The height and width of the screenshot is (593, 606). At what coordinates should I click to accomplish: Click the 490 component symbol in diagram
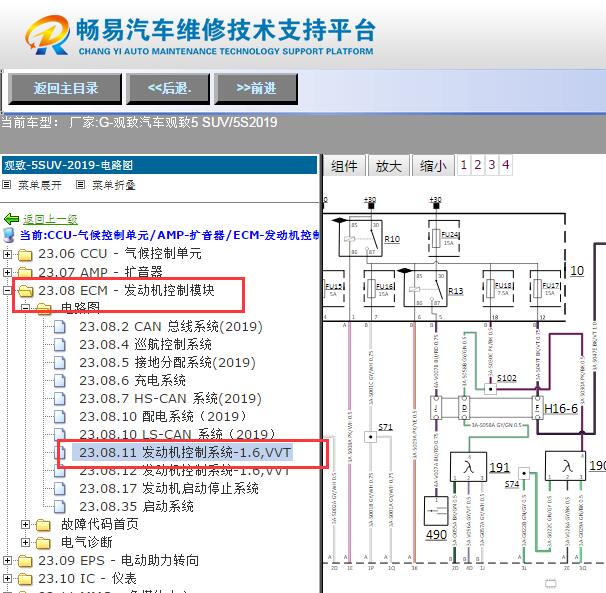[x=436, y=511]
